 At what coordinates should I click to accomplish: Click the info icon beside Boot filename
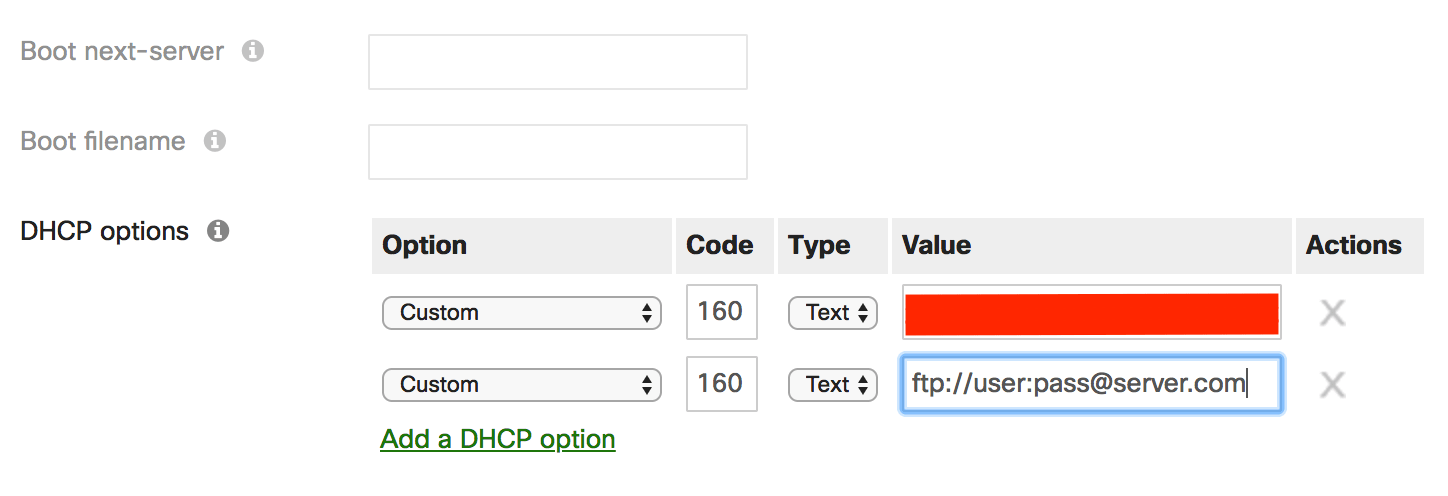coord(214,141)
